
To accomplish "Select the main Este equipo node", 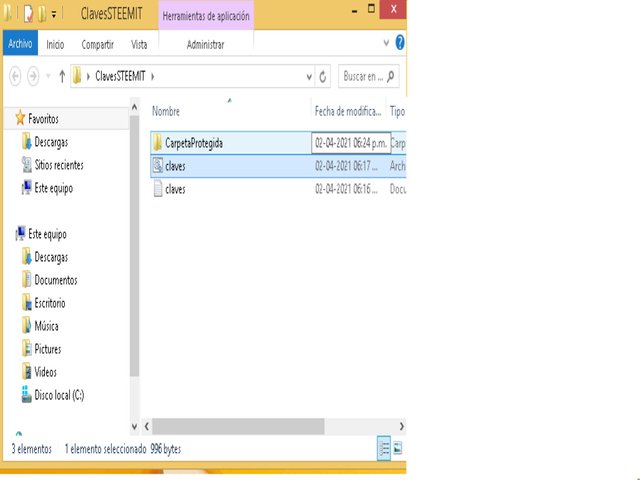I will (x=47, y=234).
